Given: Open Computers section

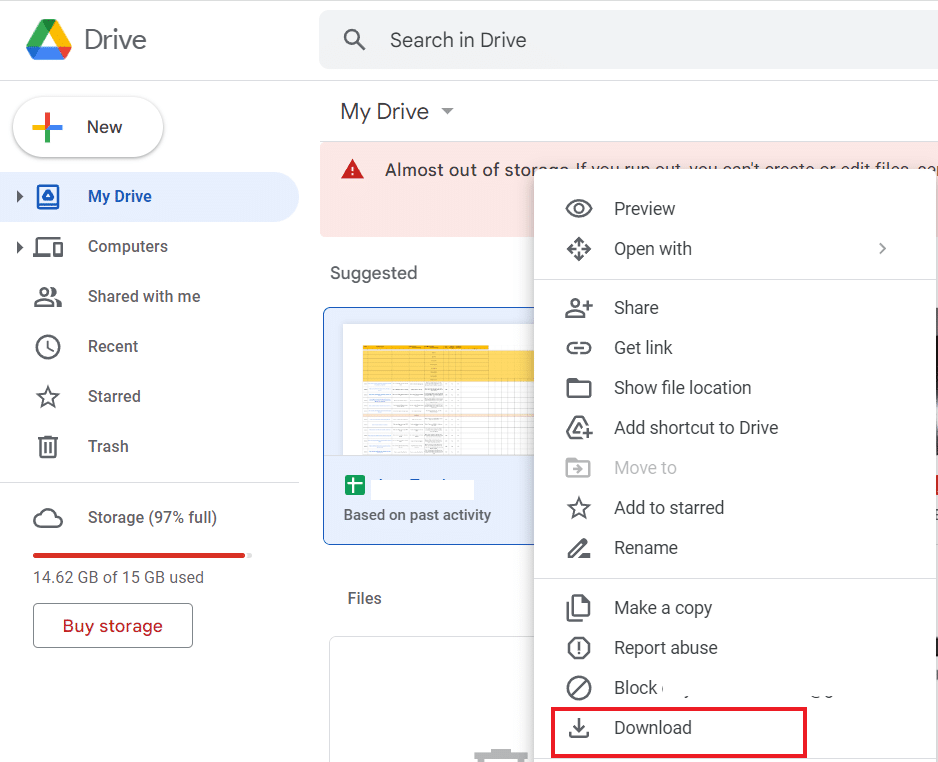Looking at the screenshot, I should point(127,246).
